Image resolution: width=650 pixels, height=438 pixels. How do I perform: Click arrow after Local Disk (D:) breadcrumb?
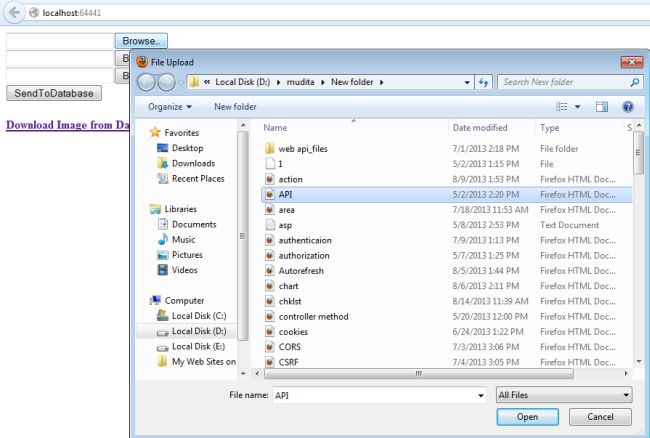point(279,82)
